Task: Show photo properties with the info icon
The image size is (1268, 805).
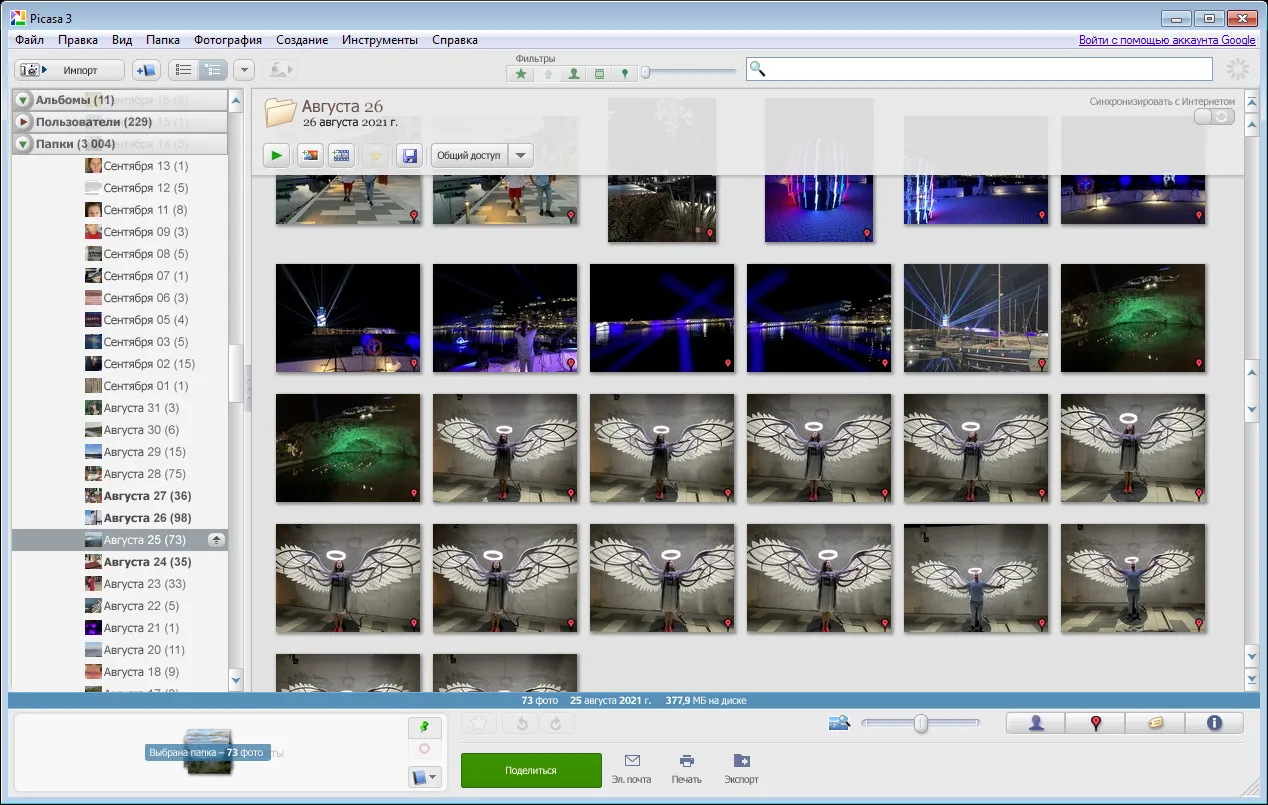Action: click(x=1214, y=723)
